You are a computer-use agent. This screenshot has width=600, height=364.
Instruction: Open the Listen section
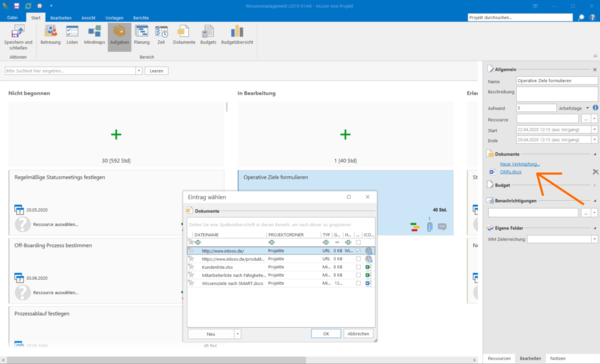[72, 35]
